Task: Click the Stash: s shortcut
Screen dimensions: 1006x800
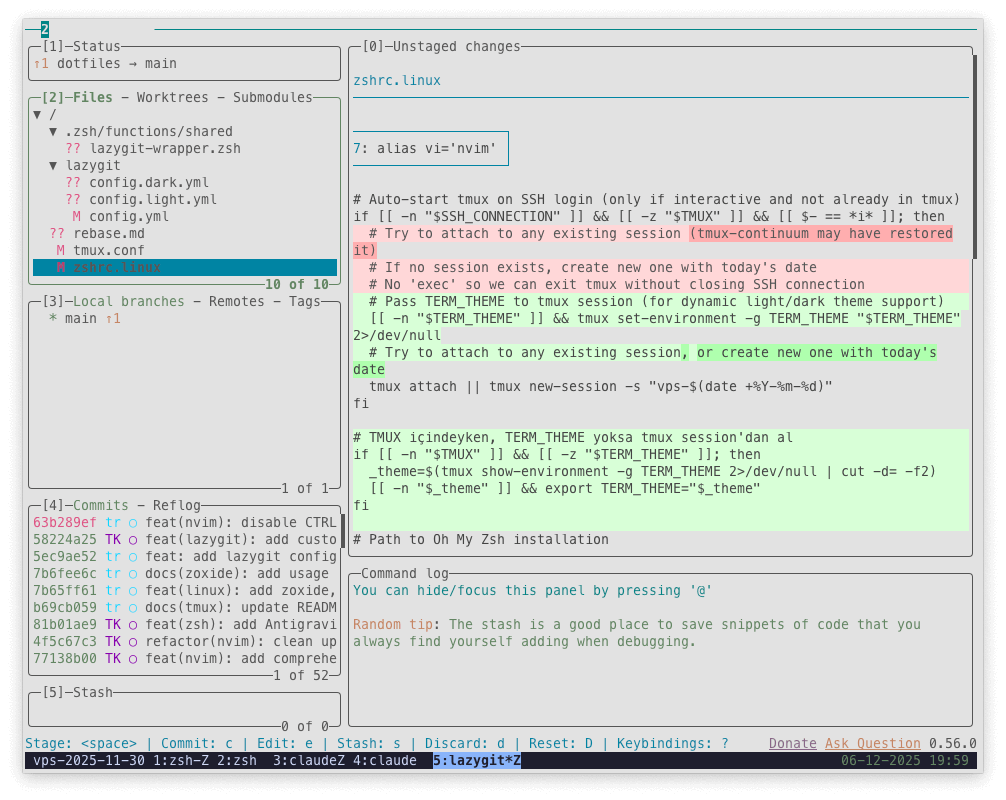Action: click(369, 744)
